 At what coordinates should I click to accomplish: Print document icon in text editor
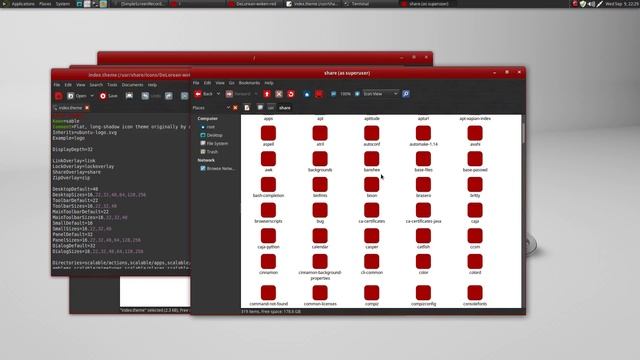tap(129, 96)
